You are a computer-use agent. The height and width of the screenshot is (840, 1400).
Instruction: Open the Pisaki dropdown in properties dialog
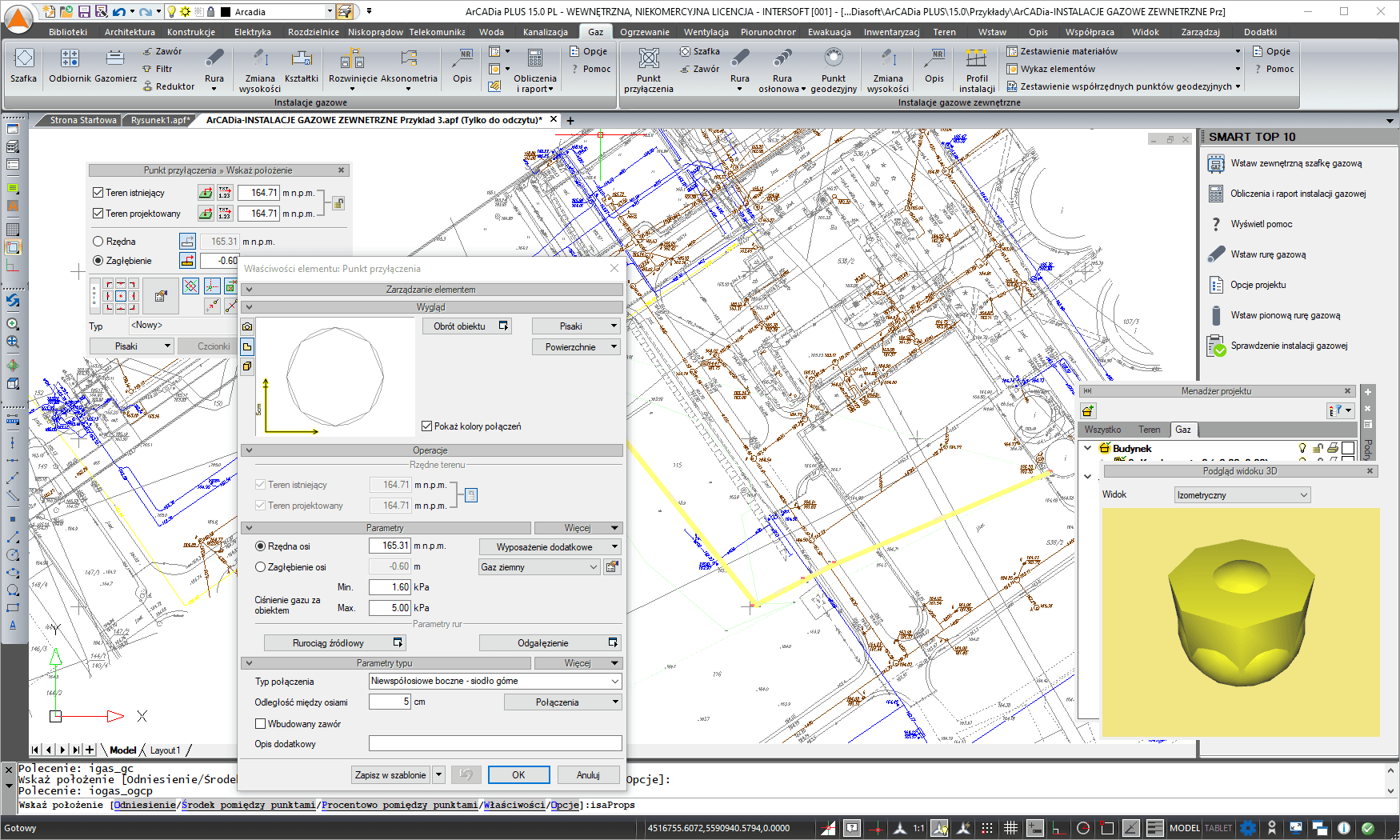coord(577,326)
